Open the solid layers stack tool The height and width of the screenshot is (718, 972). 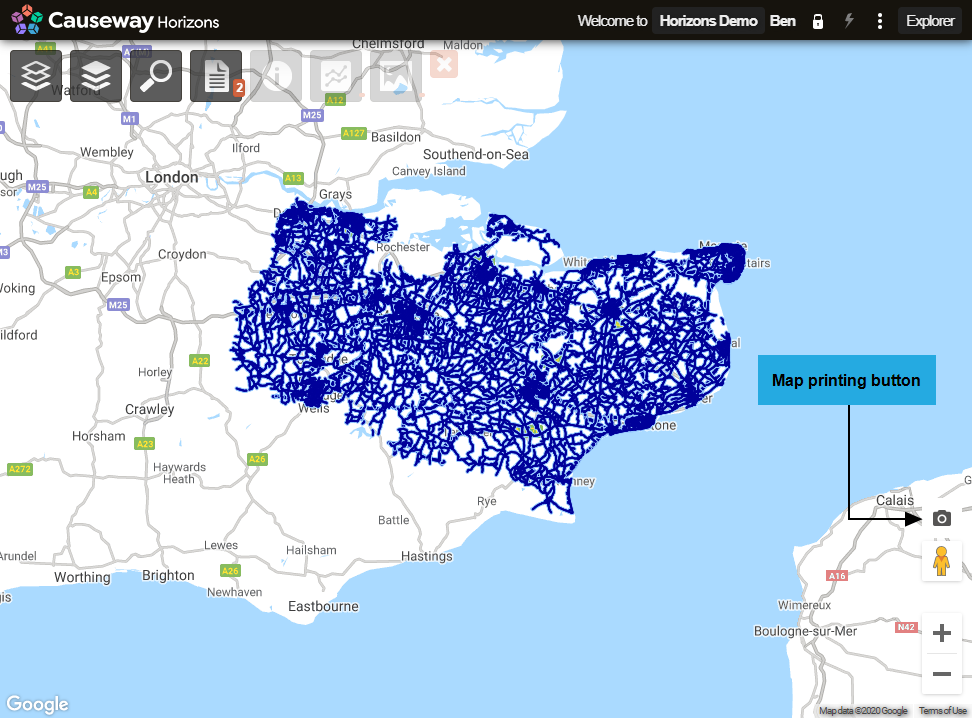96,76
